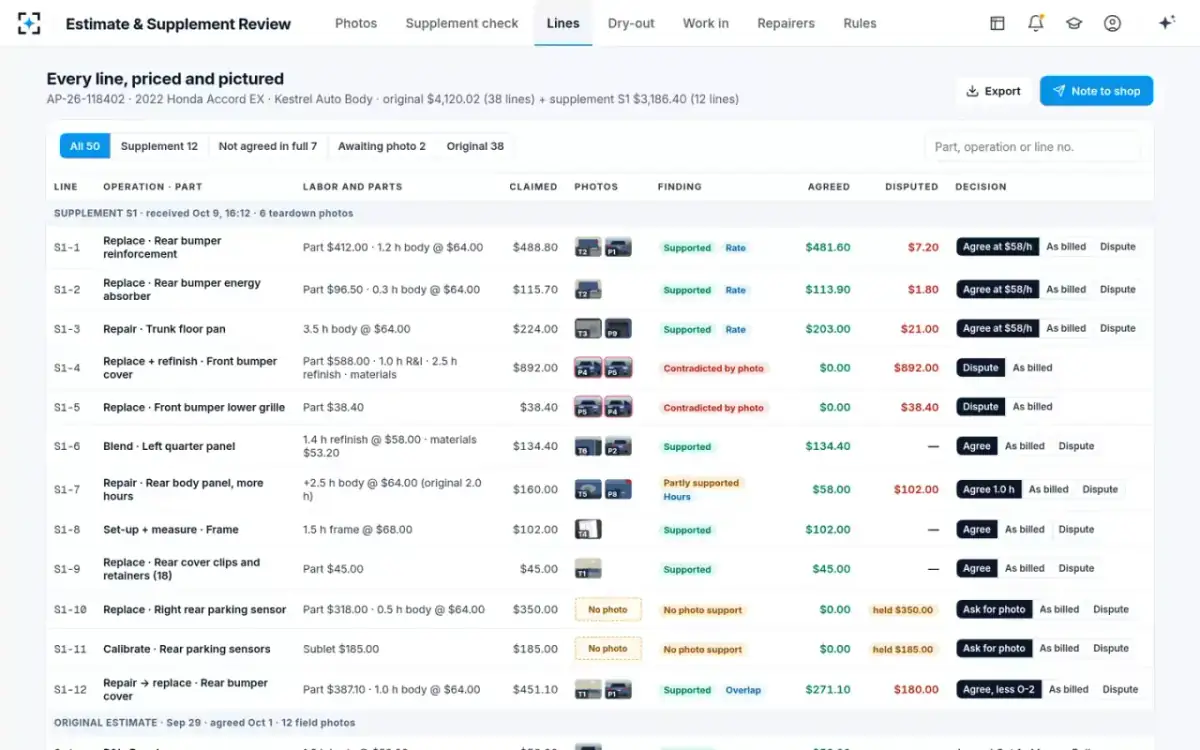Open photo T3 on line S1-3
Image resolution: width=1200 pixels, height=750 pixels.
point(588,328)
